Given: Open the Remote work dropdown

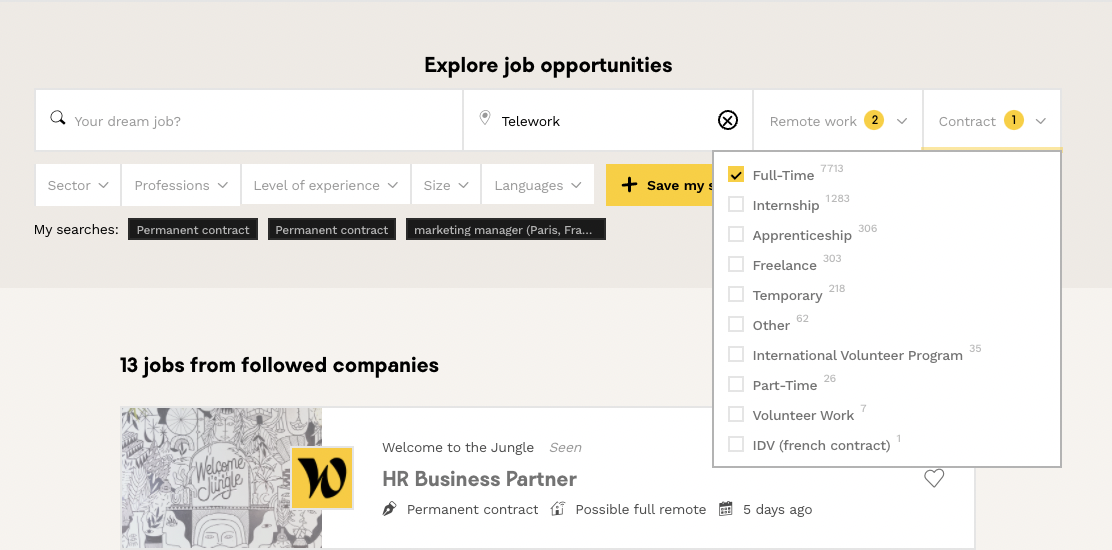Looking at the screenshot, I should [838, 121].
